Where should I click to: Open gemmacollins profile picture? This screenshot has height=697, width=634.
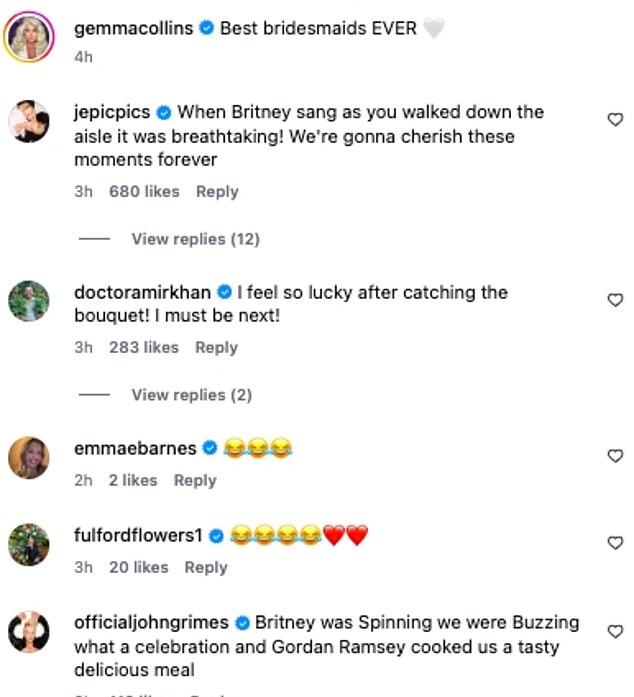tap(30, 38)
